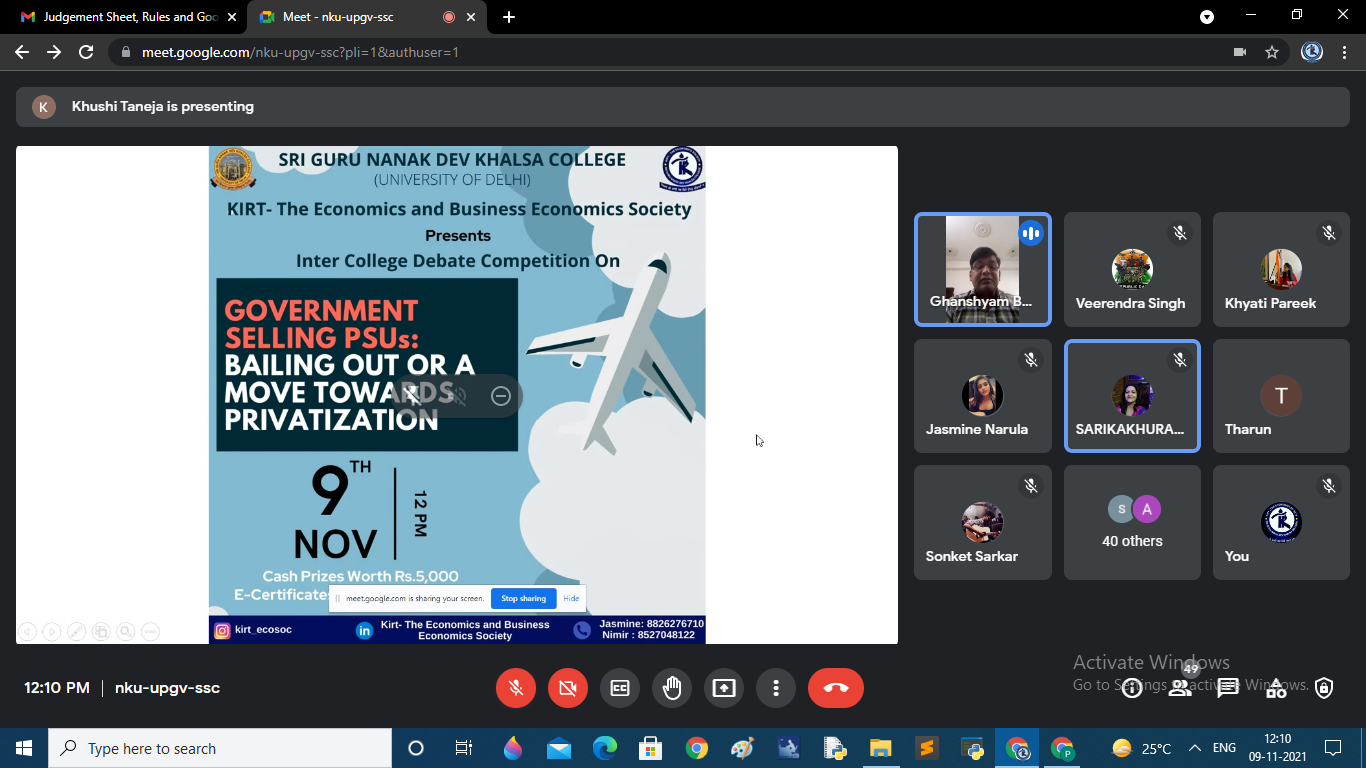This screenshot has height=768, width=1366.
Task: Show hidden icons in the system tray
Action: [1194, 748]
